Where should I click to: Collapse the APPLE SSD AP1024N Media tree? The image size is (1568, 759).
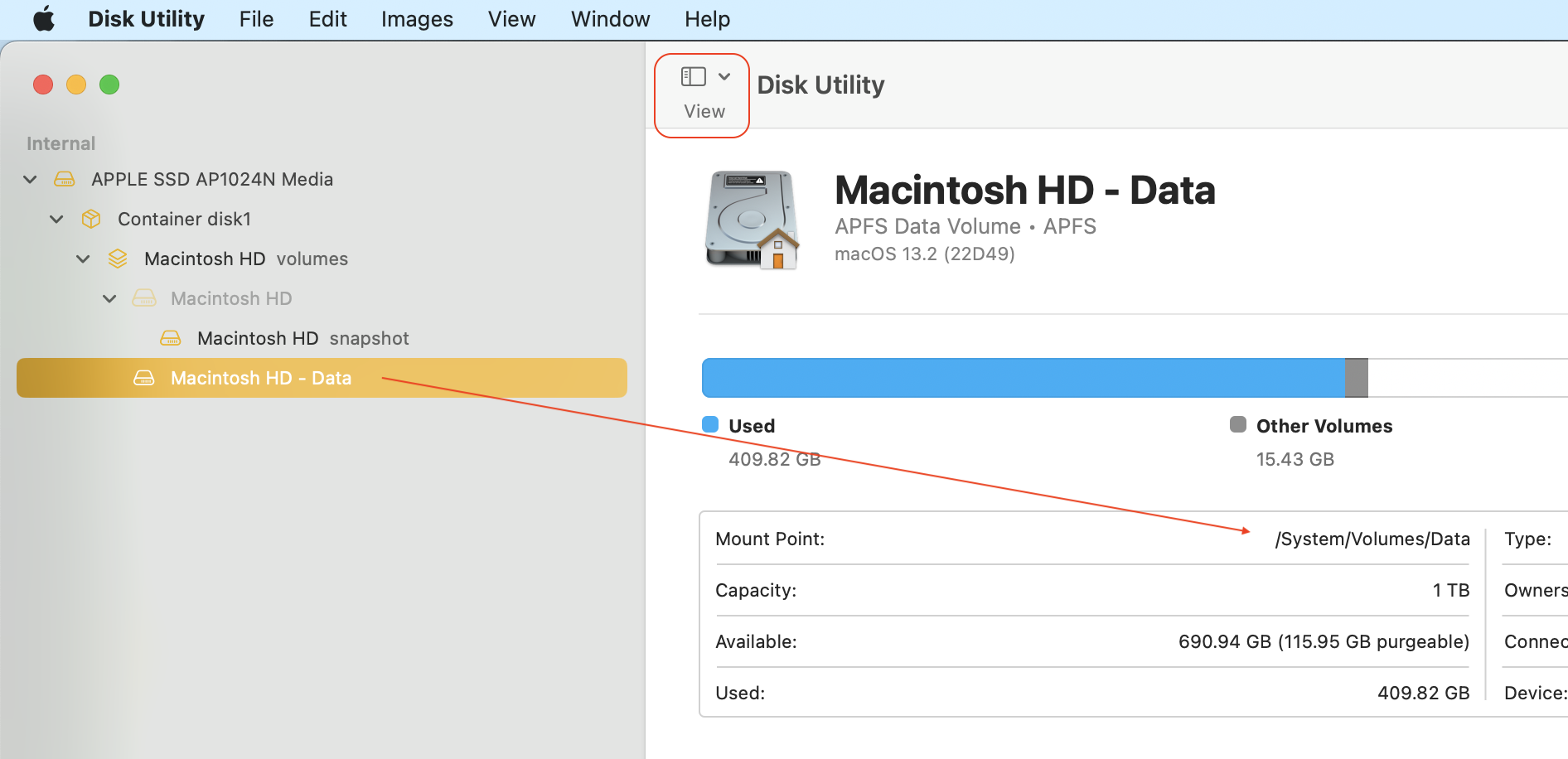[31, 179]
